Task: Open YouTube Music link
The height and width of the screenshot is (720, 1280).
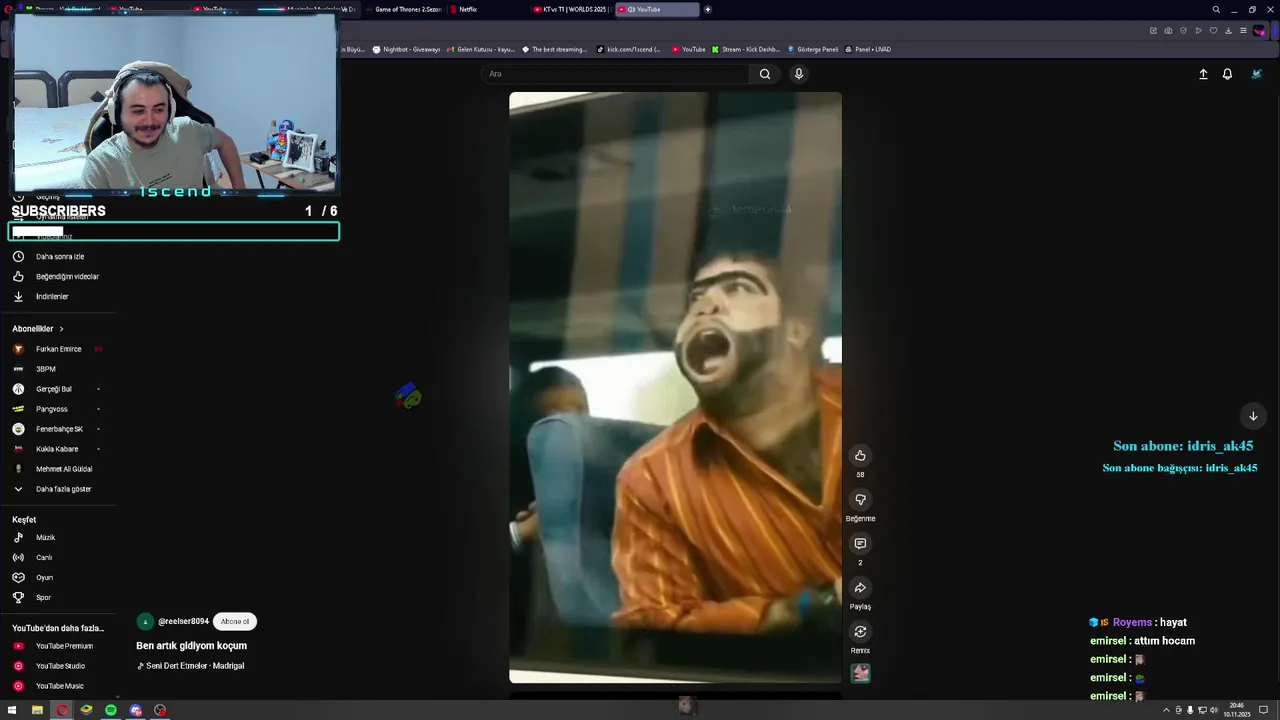Action: coord(60,686)
